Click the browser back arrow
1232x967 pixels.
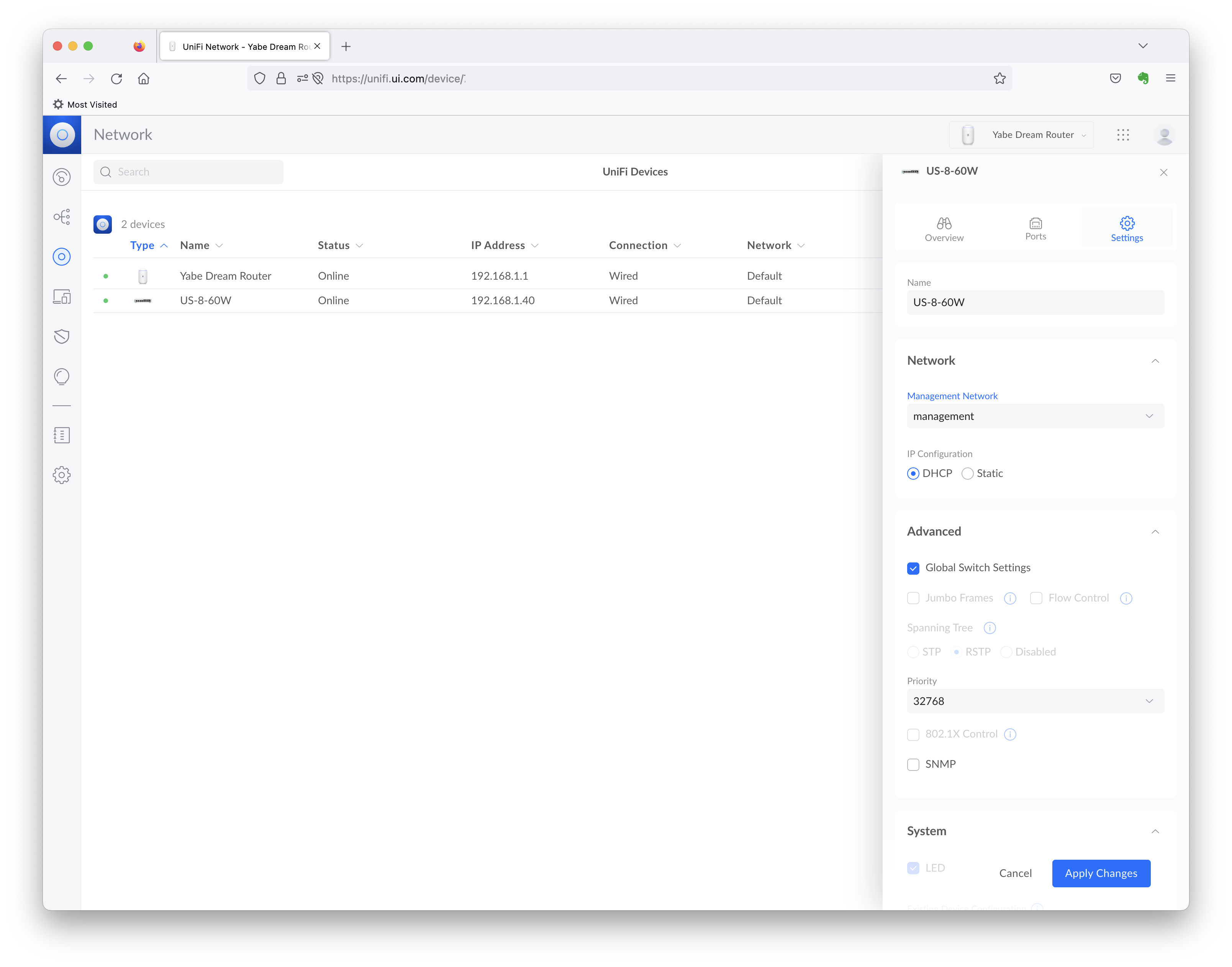coord(61,79)
